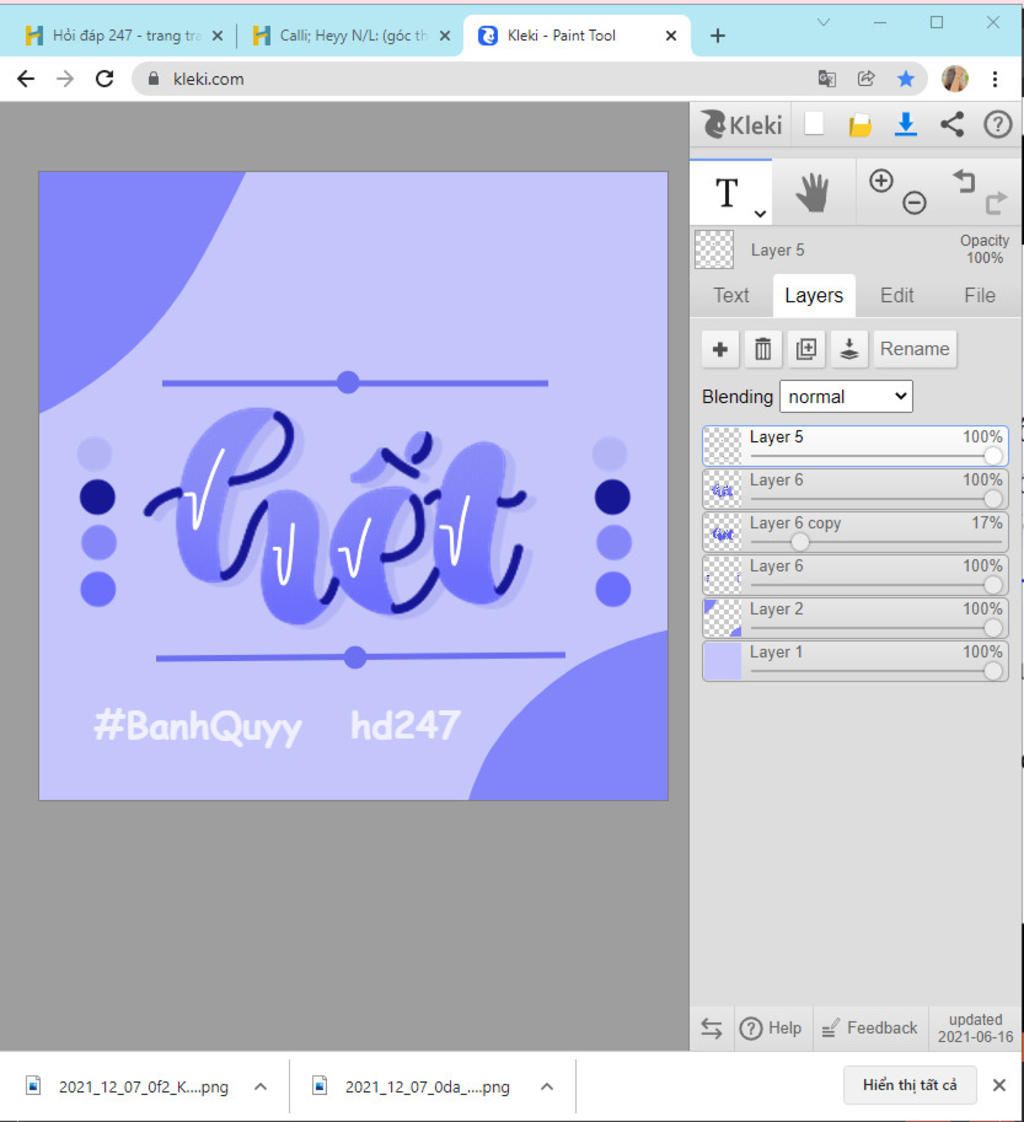Create a new image with the blank page icon

point(814,125)
